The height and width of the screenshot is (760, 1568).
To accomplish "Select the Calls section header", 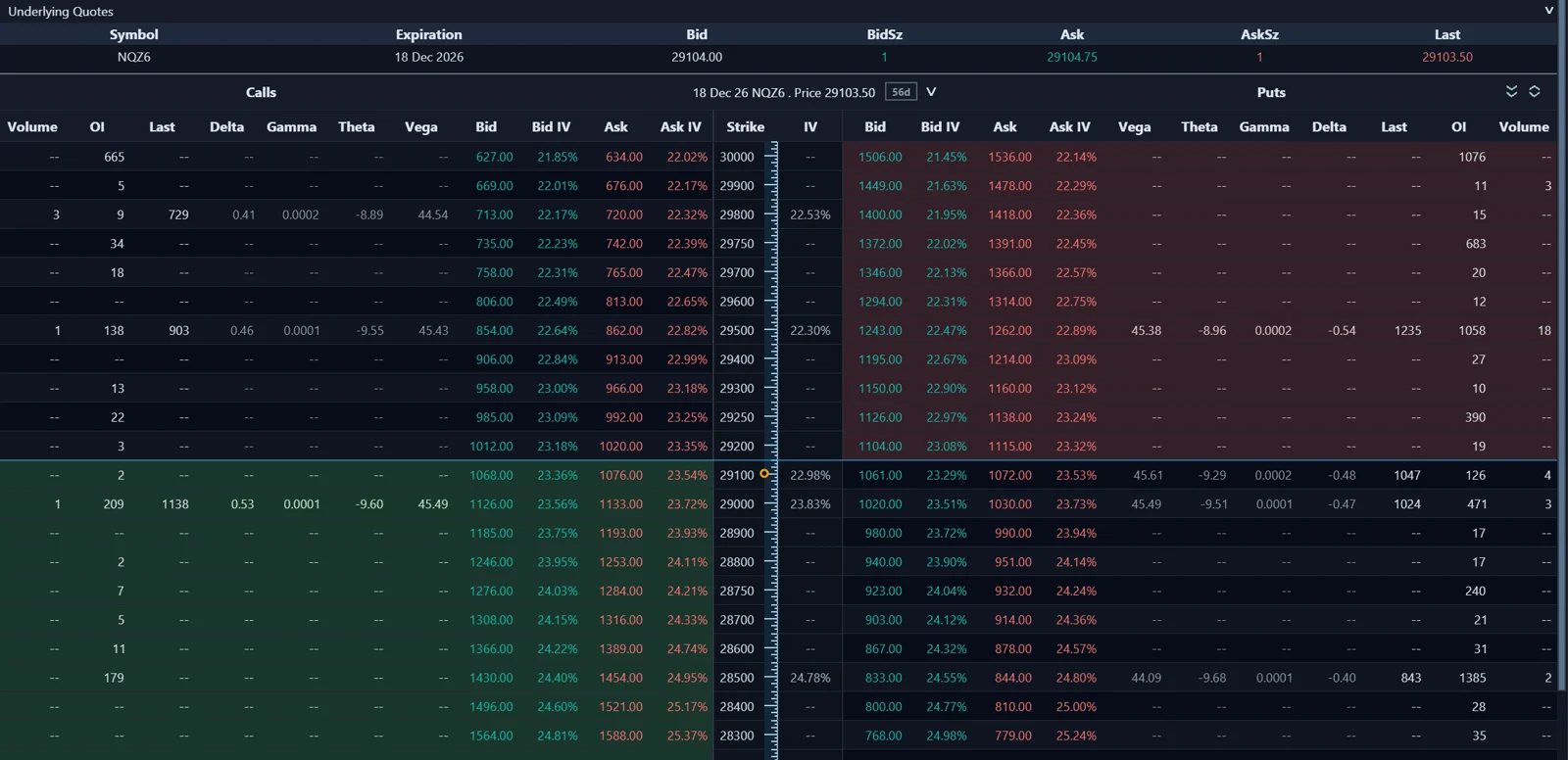I will (x=261, y=92).
